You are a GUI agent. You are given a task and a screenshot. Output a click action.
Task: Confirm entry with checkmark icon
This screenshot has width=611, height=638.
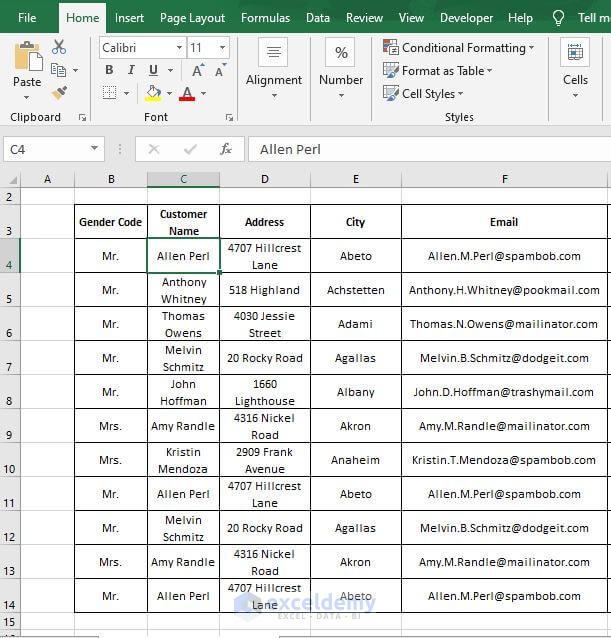click(190, 149)
